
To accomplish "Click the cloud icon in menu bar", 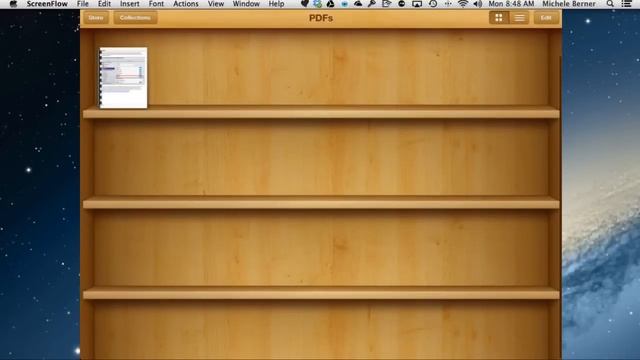I will tap(358, 4).
